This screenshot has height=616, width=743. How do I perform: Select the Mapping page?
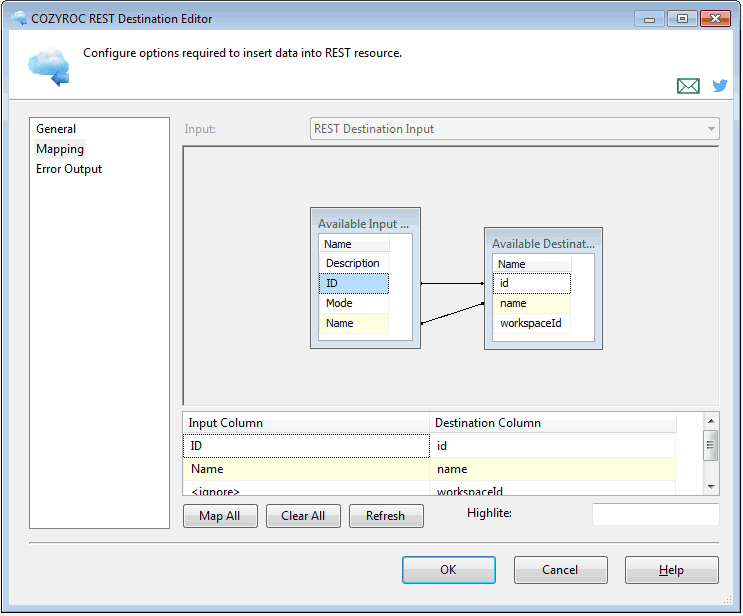tap(60, 149)
